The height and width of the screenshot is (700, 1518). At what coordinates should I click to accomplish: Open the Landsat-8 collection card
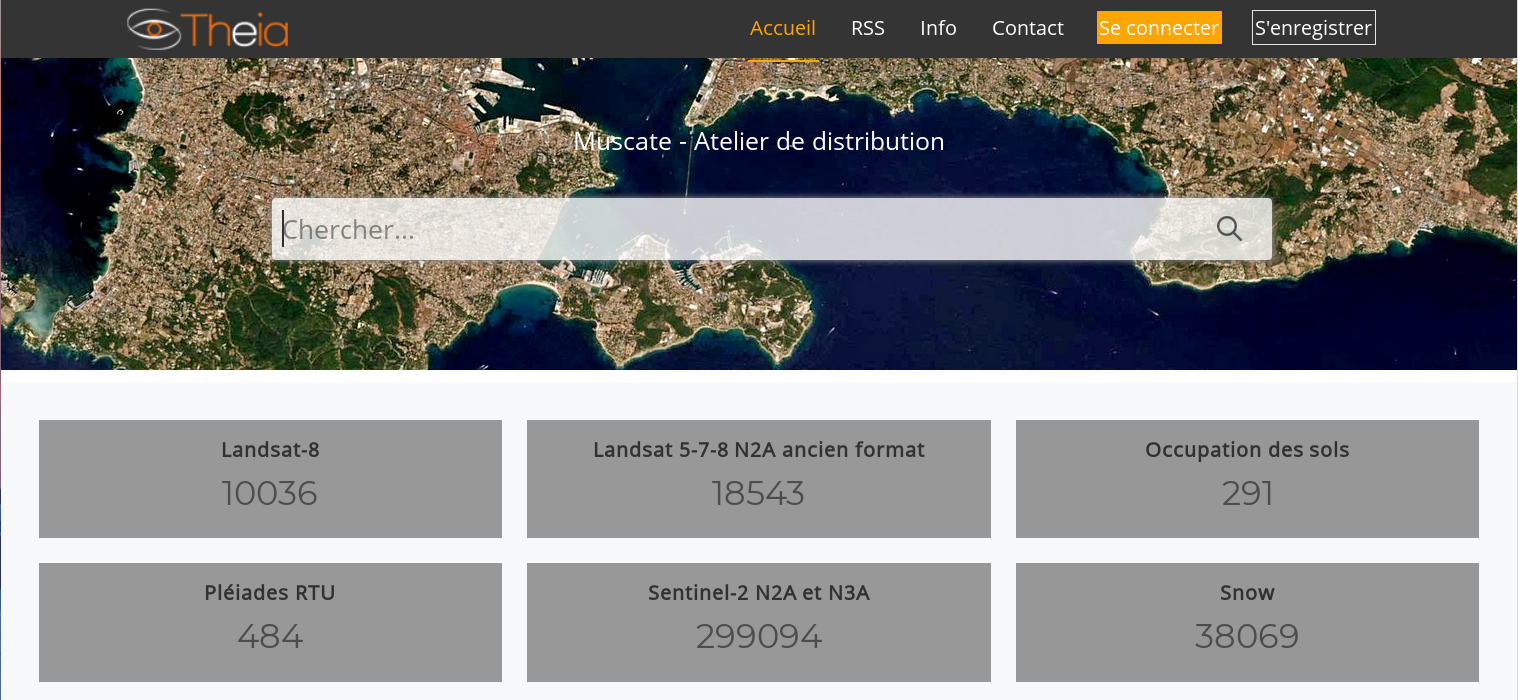(x=270, y=479)
